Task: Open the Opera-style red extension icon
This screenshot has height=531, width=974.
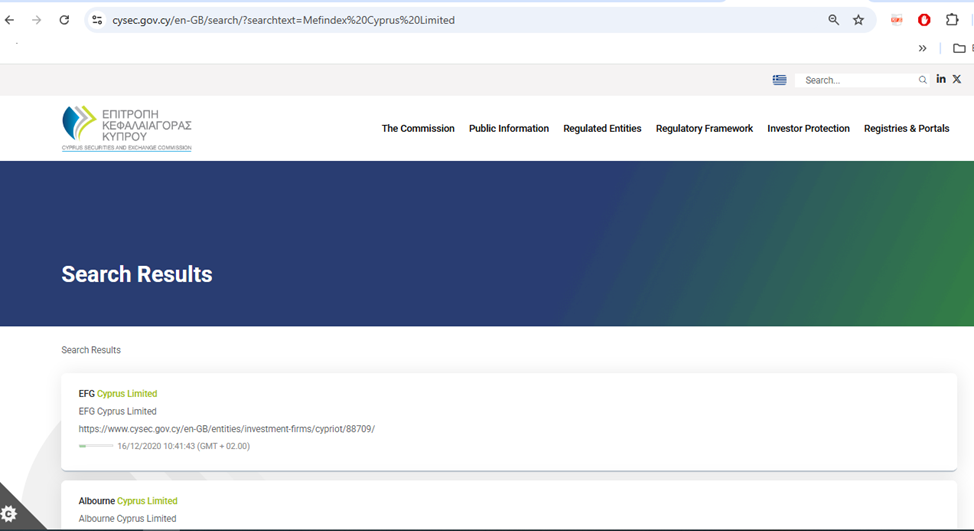Action: click(924, 20)
